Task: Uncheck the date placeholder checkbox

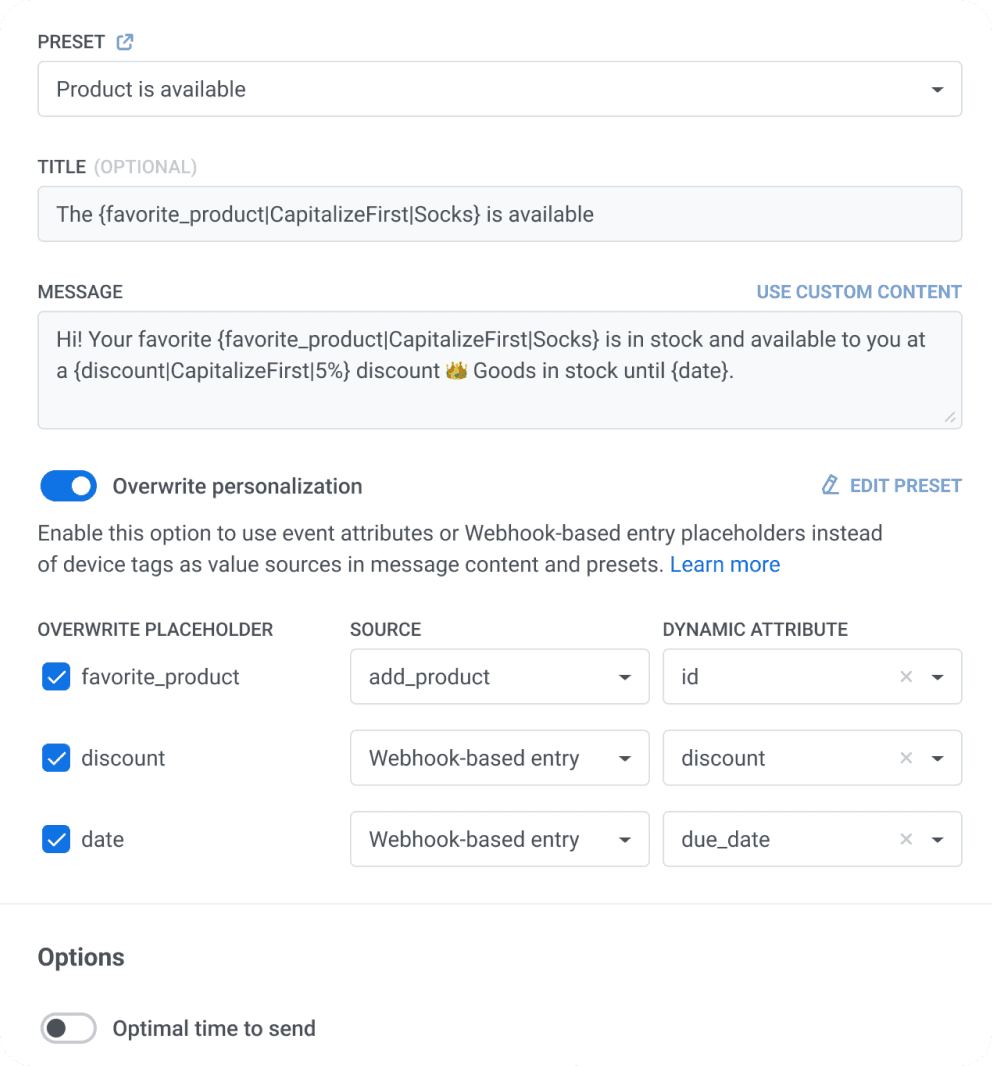Action: pos(56,839)
